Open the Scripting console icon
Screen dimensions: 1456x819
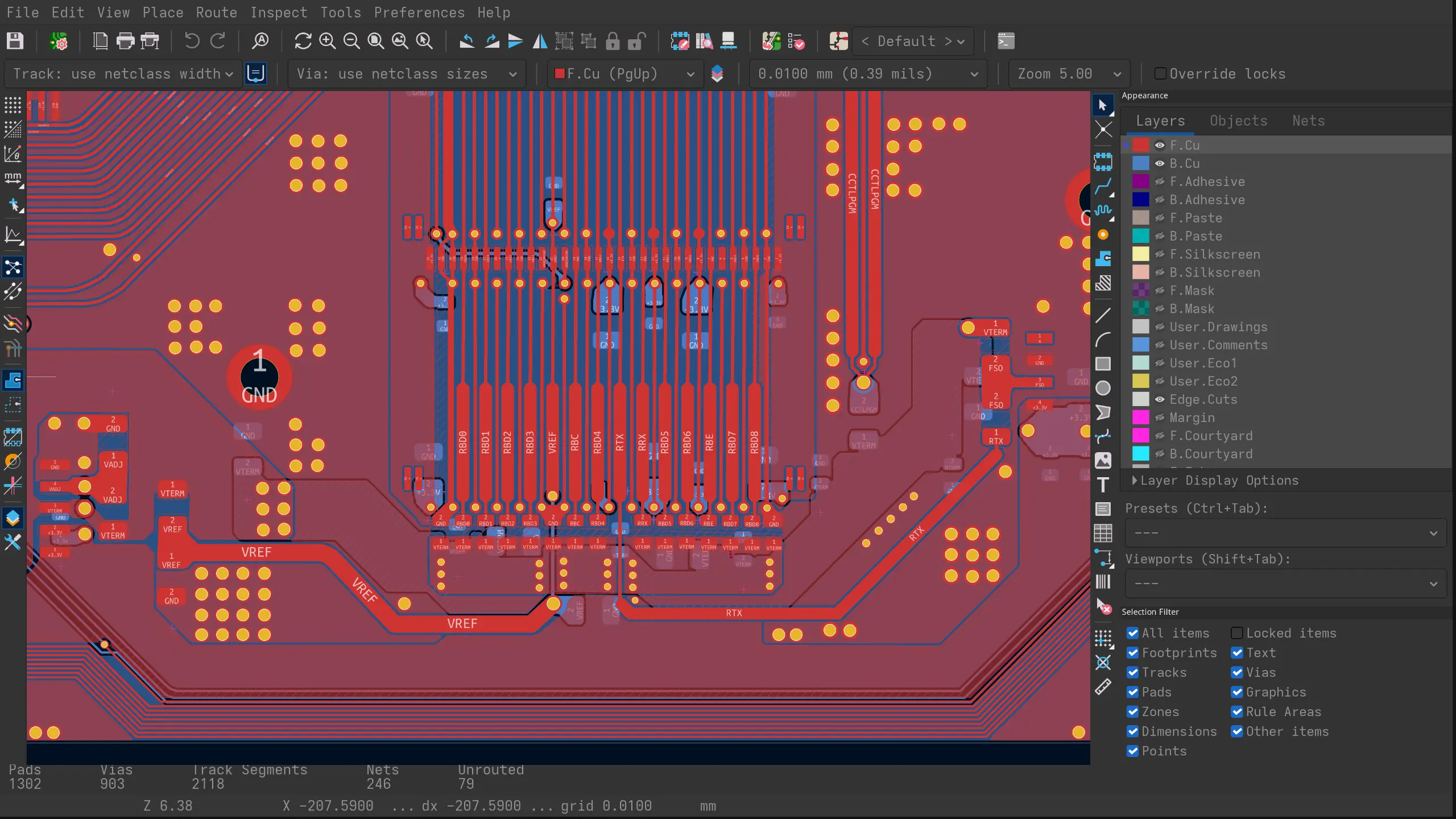pos(1006,41)
